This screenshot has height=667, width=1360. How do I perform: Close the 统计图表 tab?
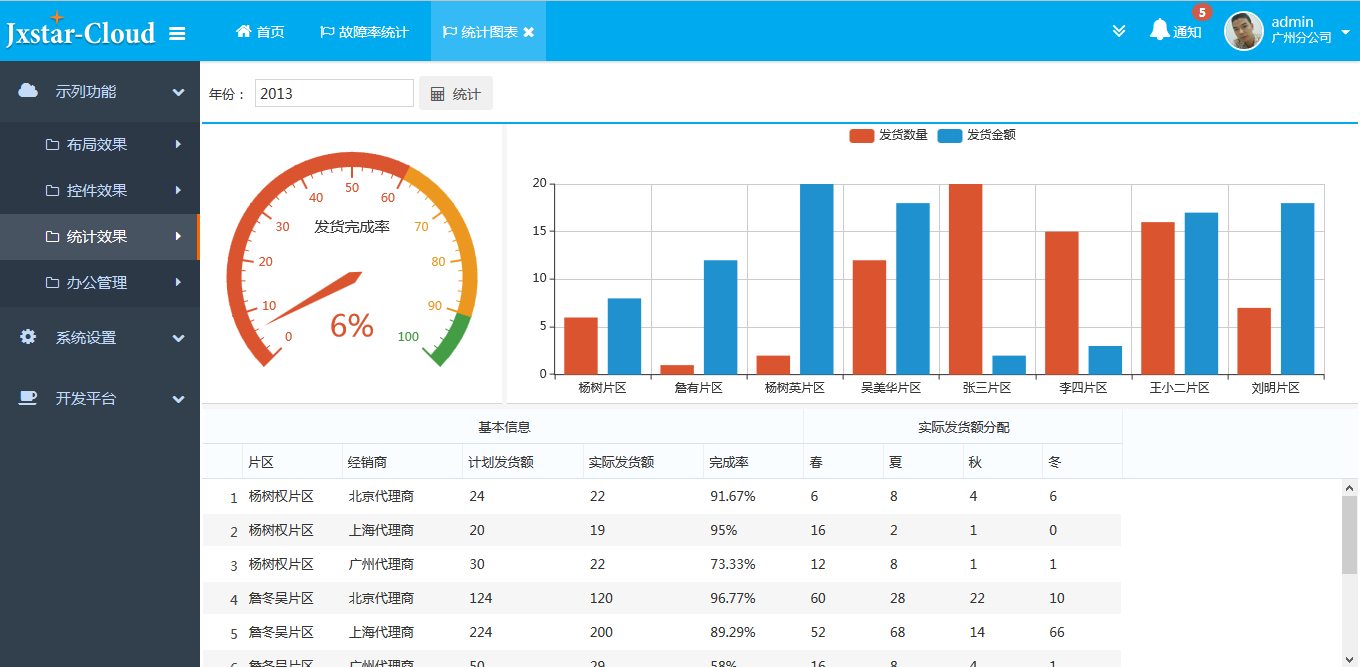tap(528, 32)
